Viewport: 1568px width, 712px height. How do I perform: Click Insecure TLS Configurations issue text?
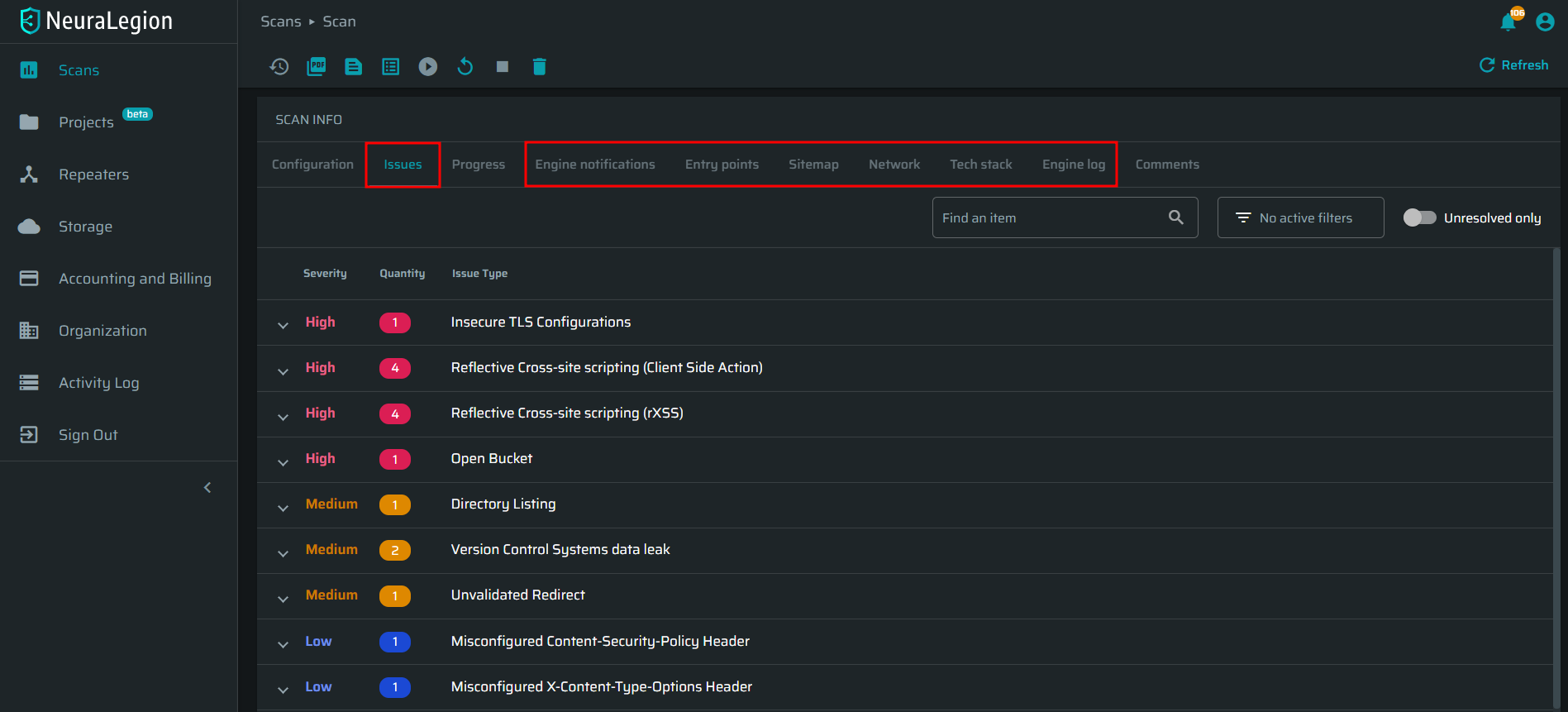(541, 323)
